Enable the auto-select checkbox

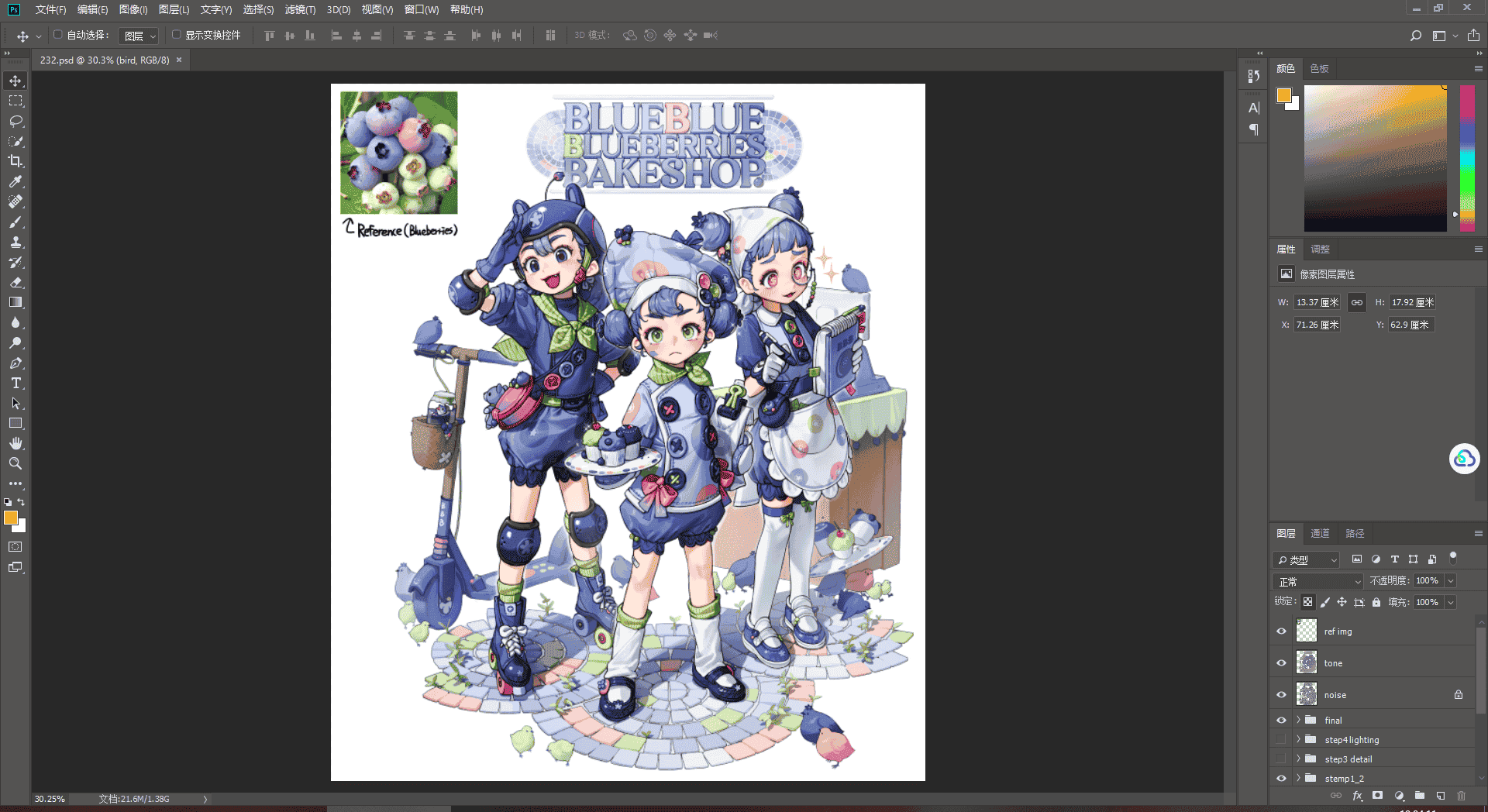(58, 35)
